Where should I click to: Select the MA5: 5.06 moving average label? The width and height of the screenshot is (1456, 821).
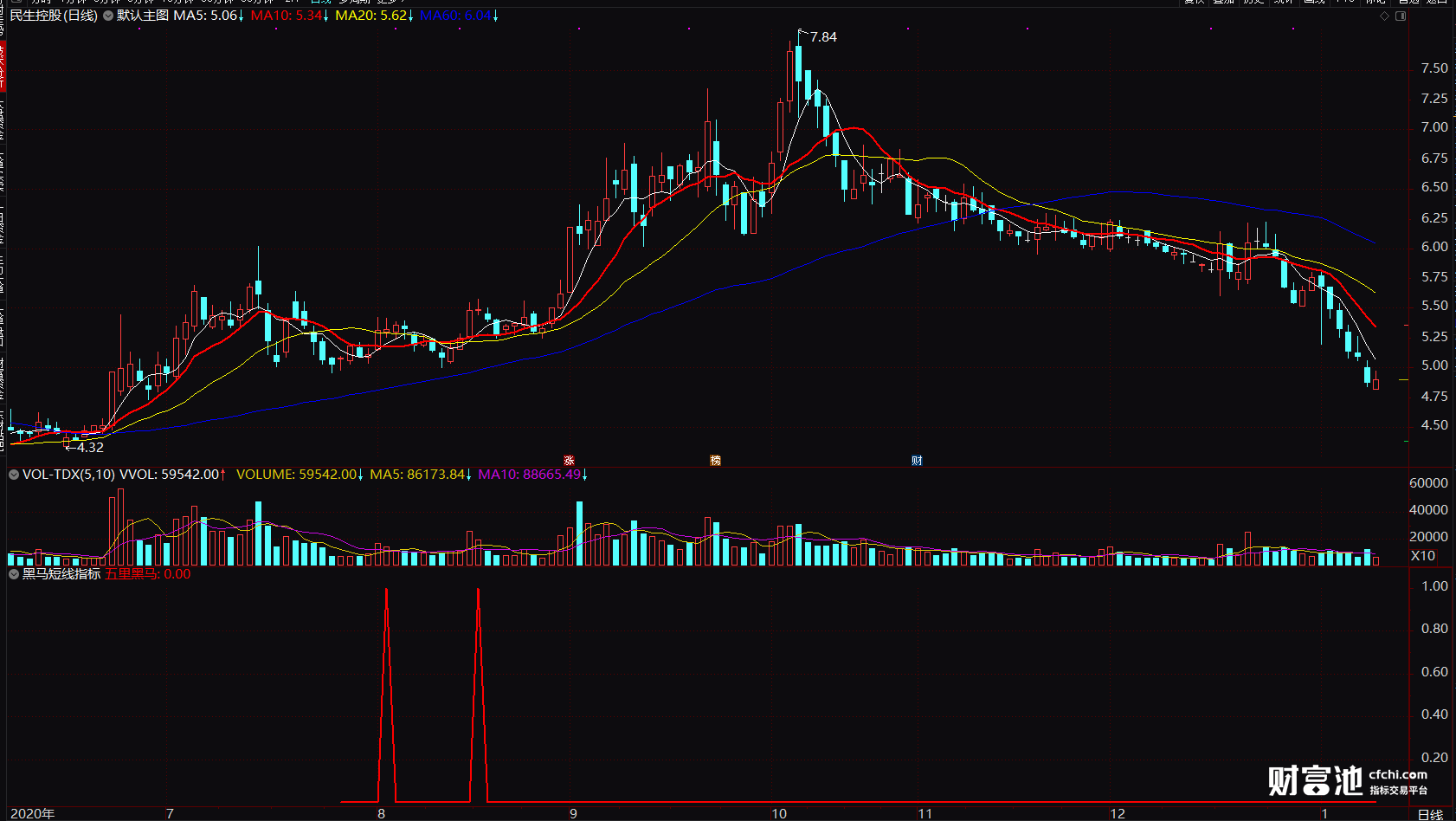[x=205, y=16]
